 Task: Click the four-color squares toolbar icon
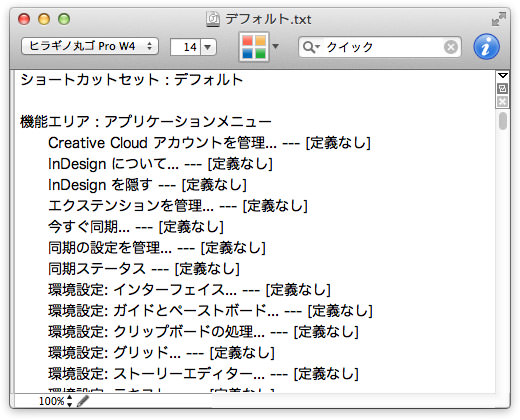click(254, 47)
